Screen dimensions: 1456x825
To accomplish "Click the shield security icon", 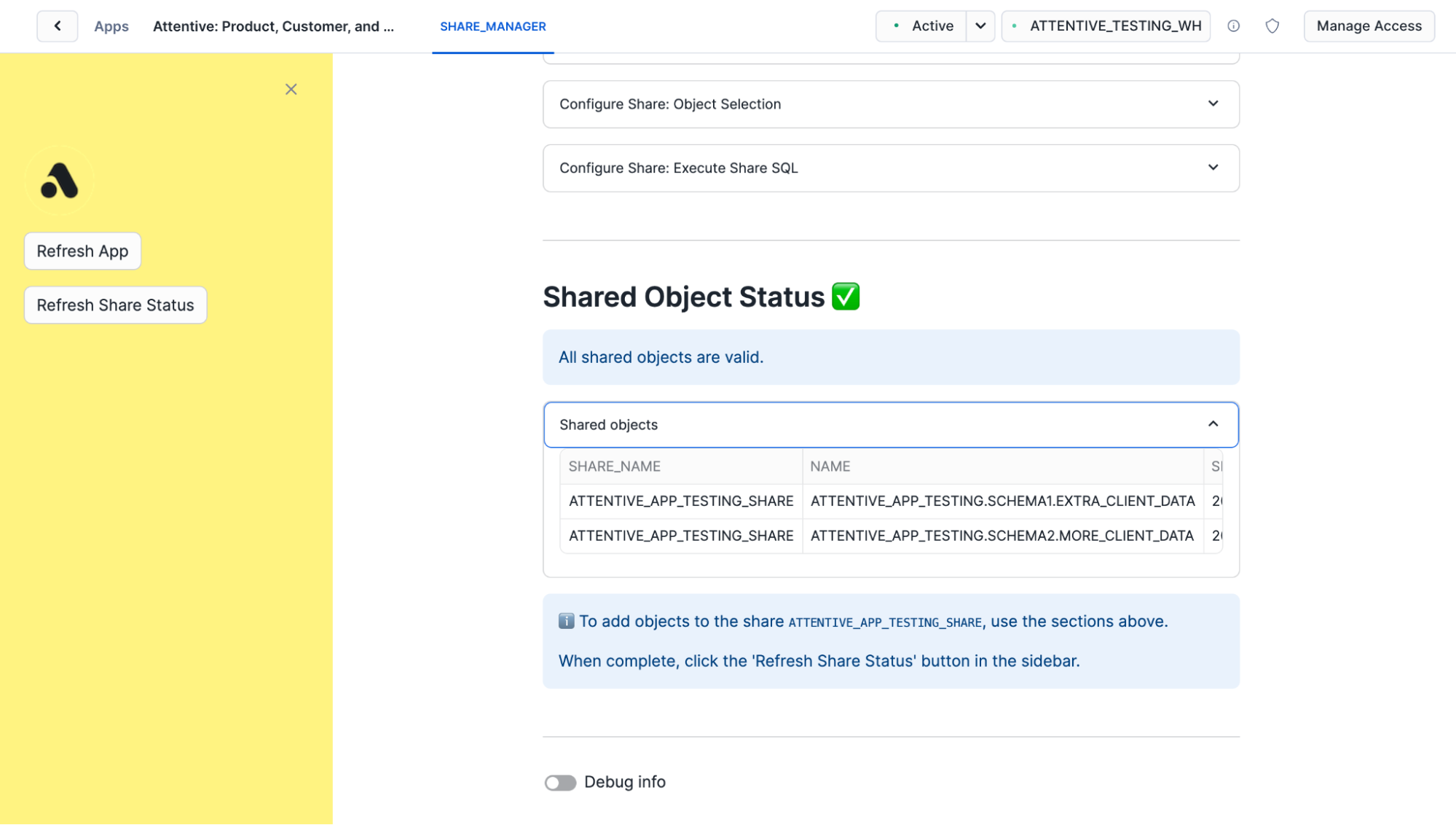I will [x=1272, y=26].
